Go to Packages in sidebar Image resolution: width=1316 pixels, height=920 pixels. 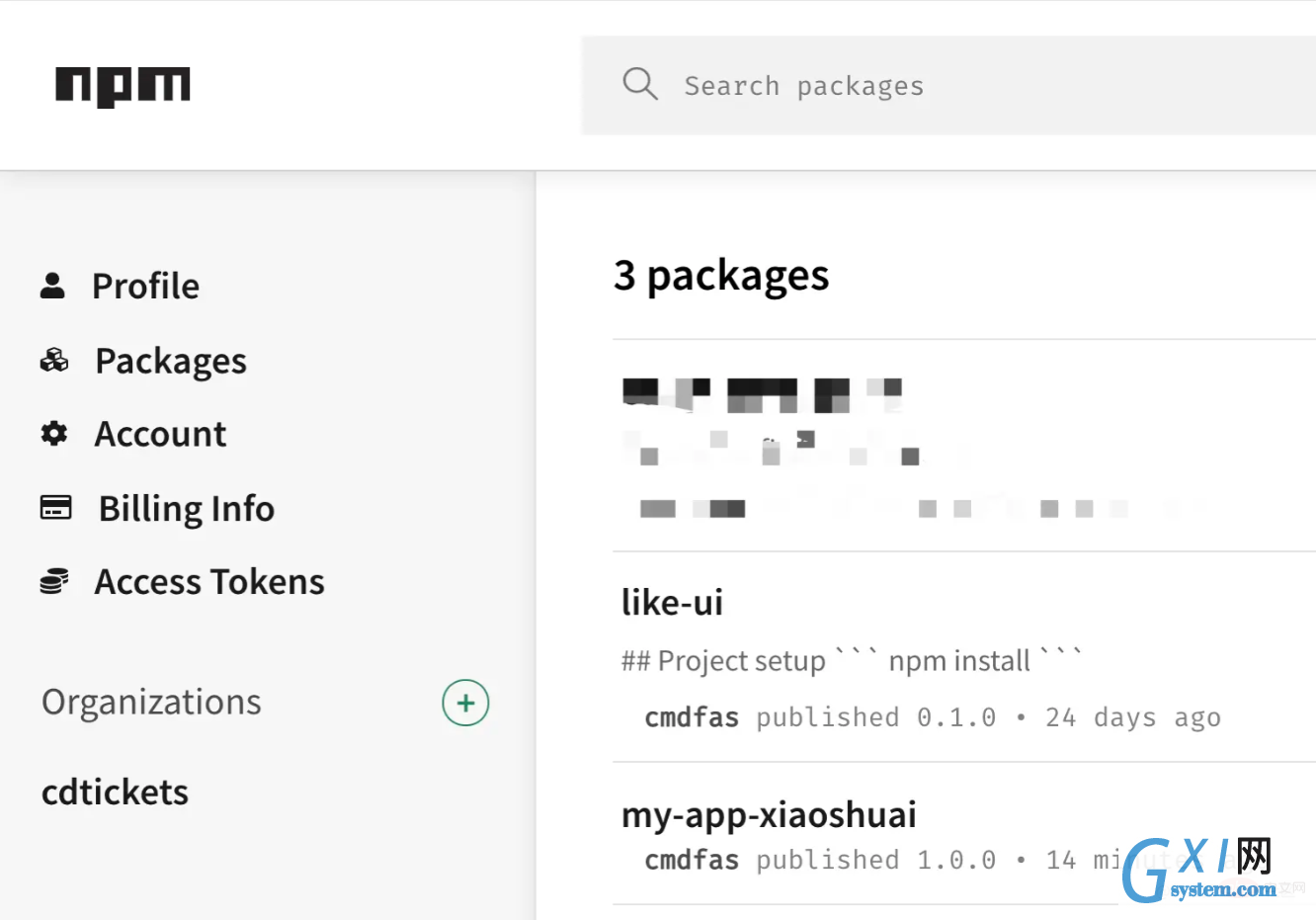tap(171, 361)
